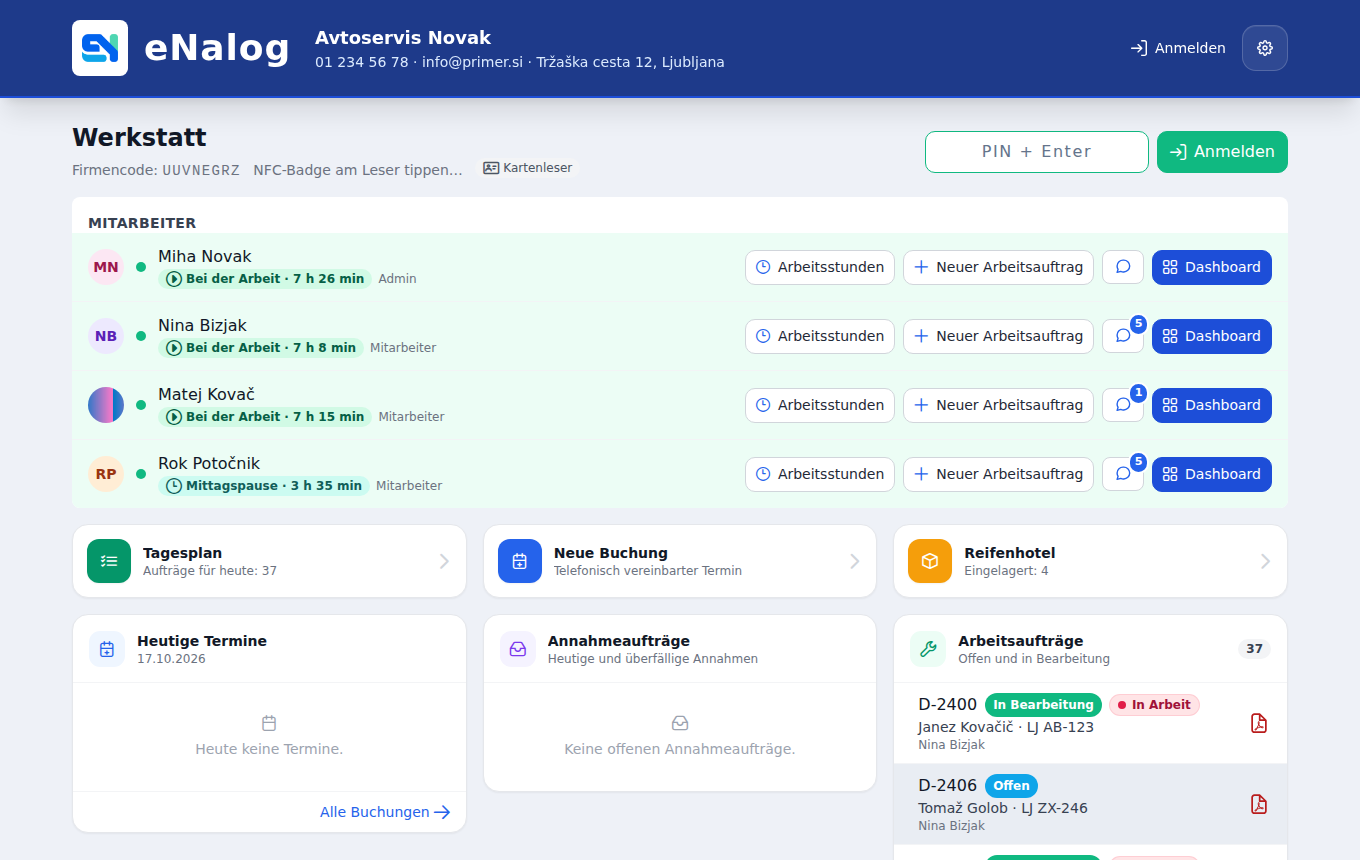Open the PDF icon for order D-2406

pos(1259,804)
